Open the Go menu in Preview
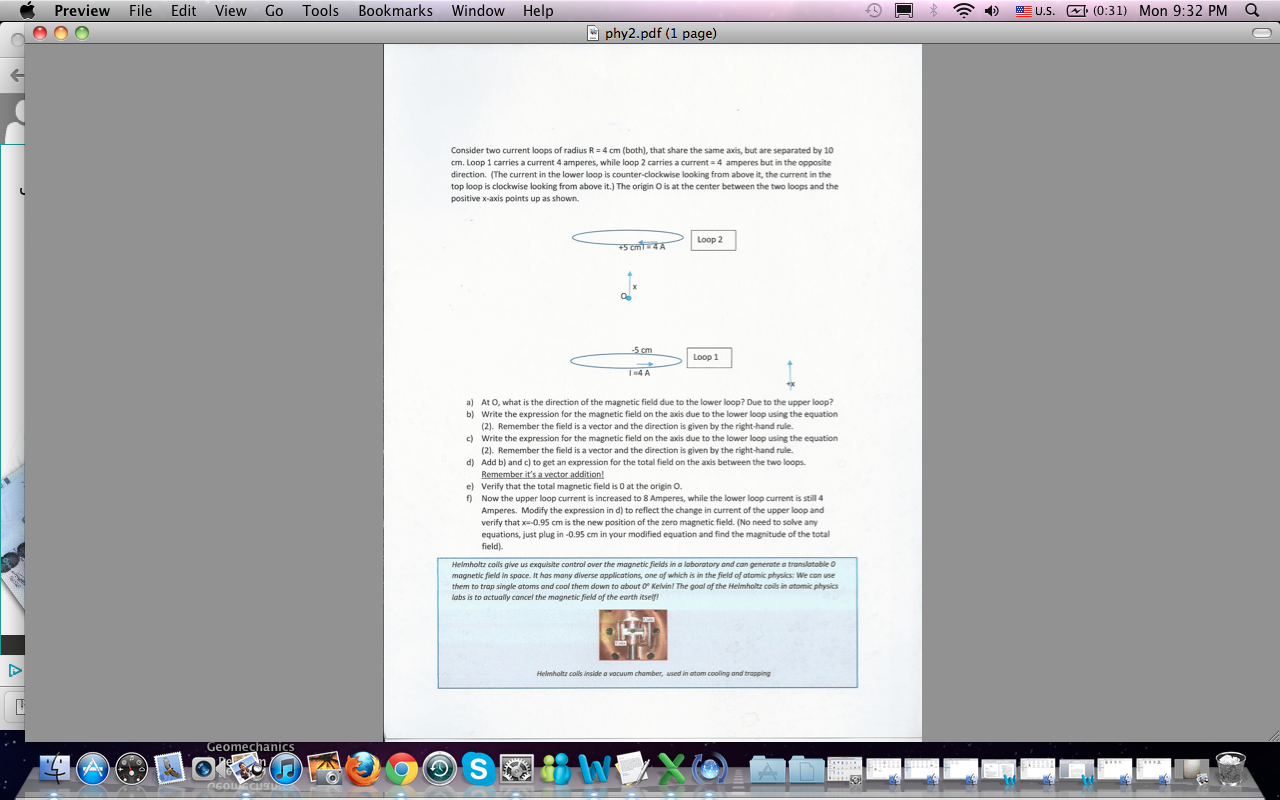Viewport: 1280px width, 800px height. (273, 11)
